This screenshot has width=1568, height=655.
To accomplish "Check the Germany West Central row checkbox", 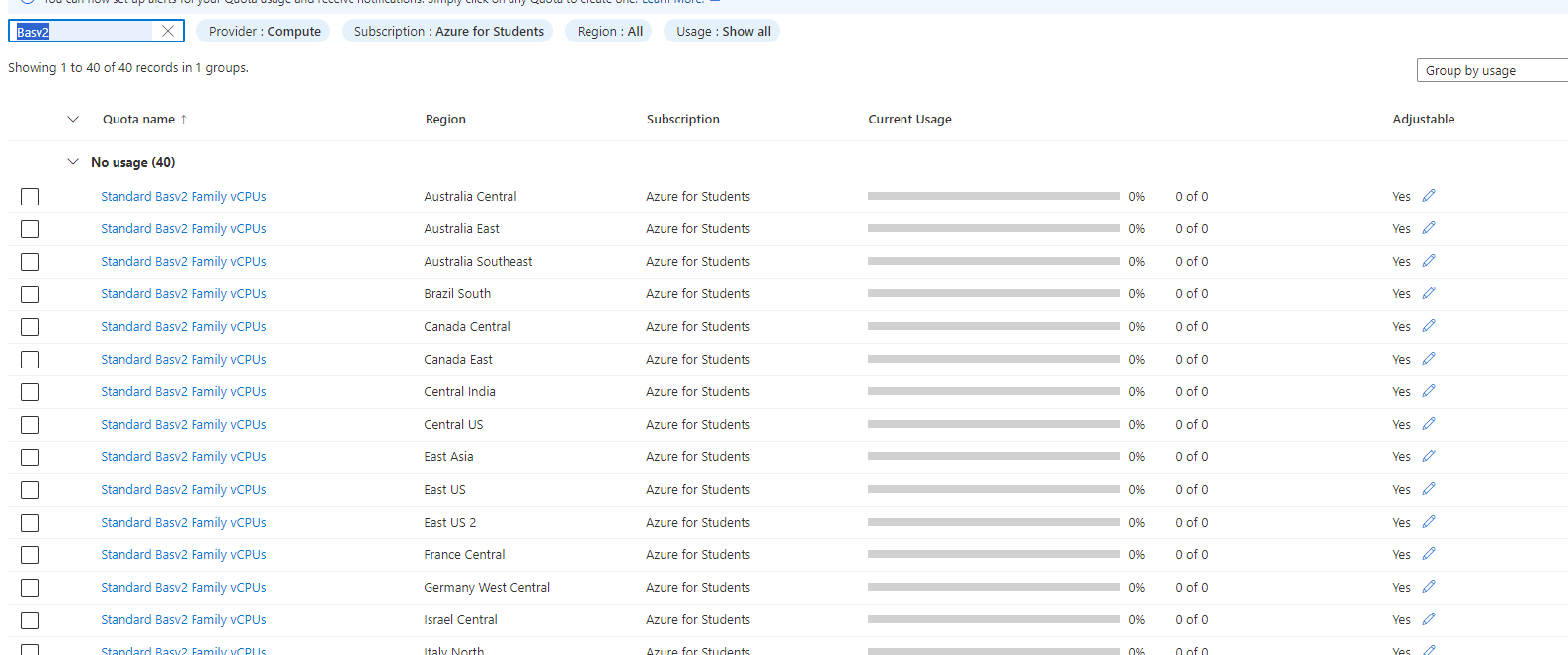I will click(x=30, y=588).
